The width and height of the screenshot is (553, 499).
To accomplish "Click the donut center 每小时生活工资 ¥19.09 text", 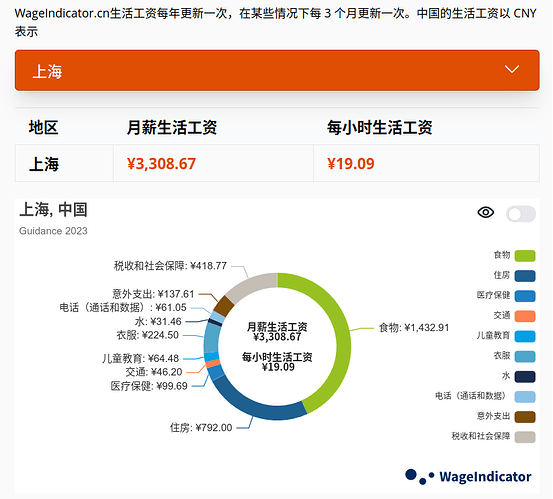I will pos(277,362).
